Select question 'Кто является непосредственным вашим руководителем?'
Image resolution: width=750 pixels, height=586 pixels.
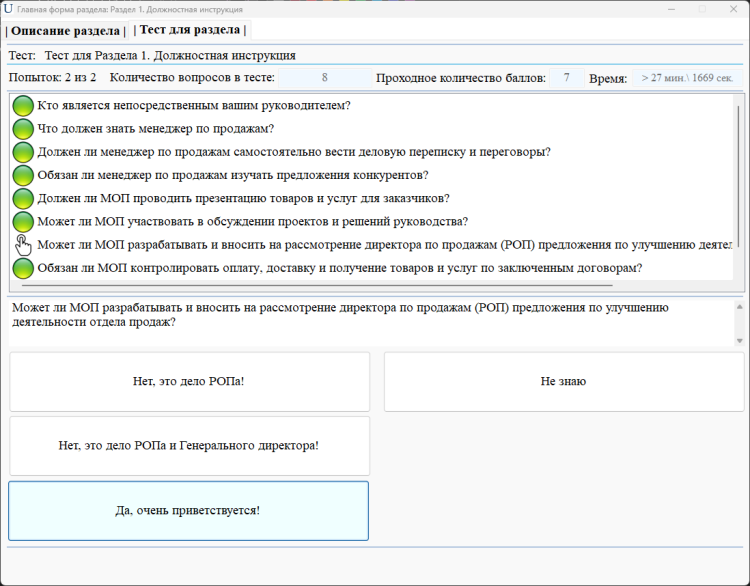pyautogui.click(x=194, y=105)
